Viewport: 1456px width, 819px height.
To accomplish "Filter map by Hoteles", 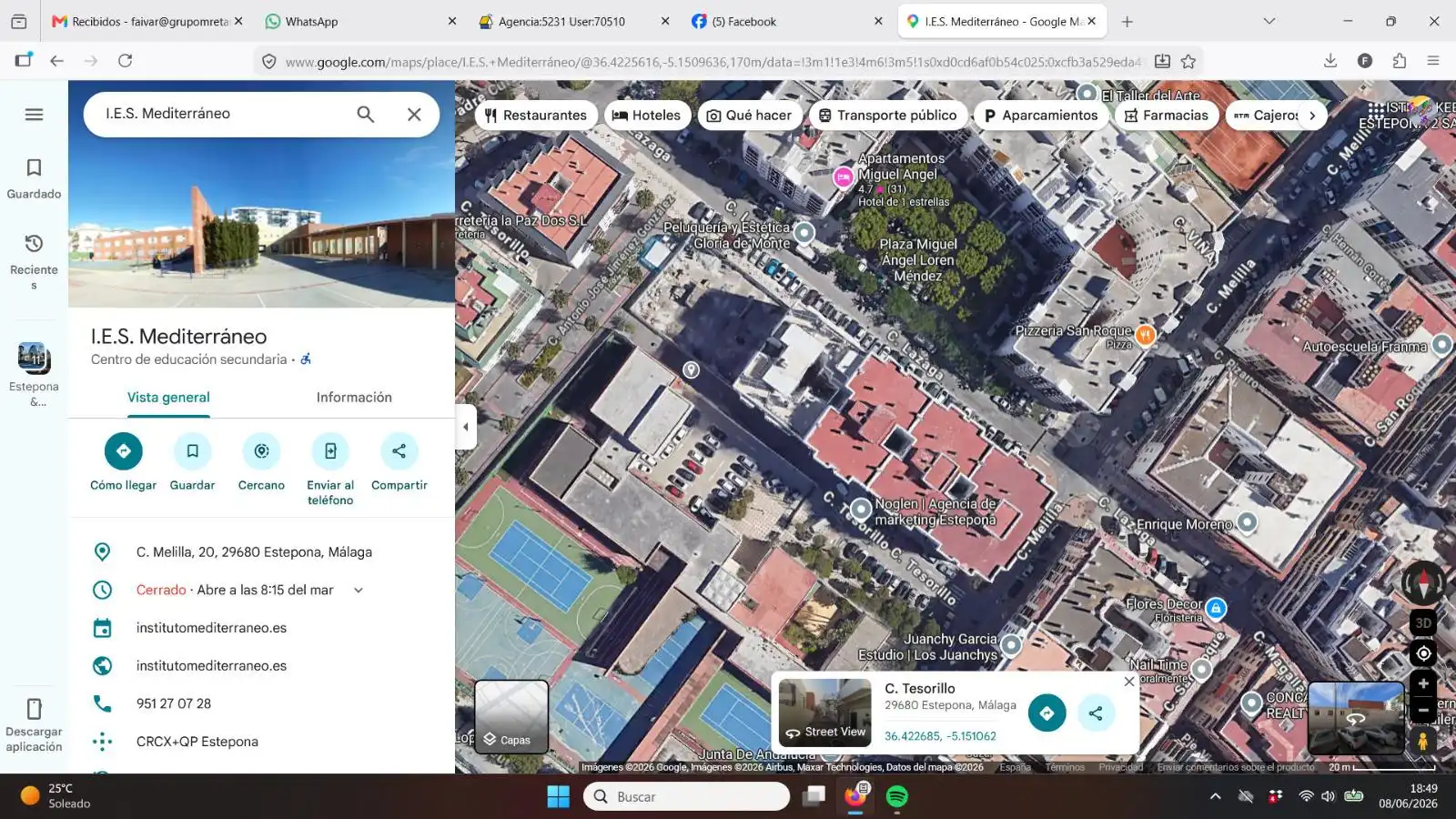I will click(646, 116).
